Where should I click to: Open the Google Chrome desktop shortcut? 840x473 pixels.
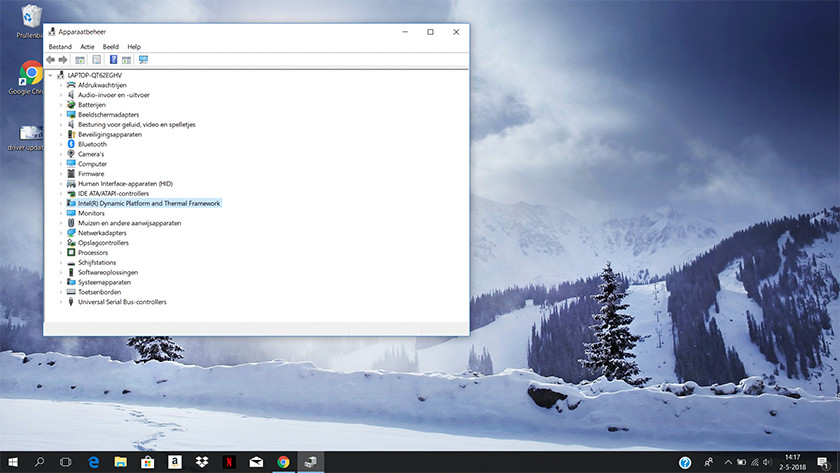click(31, 78)
